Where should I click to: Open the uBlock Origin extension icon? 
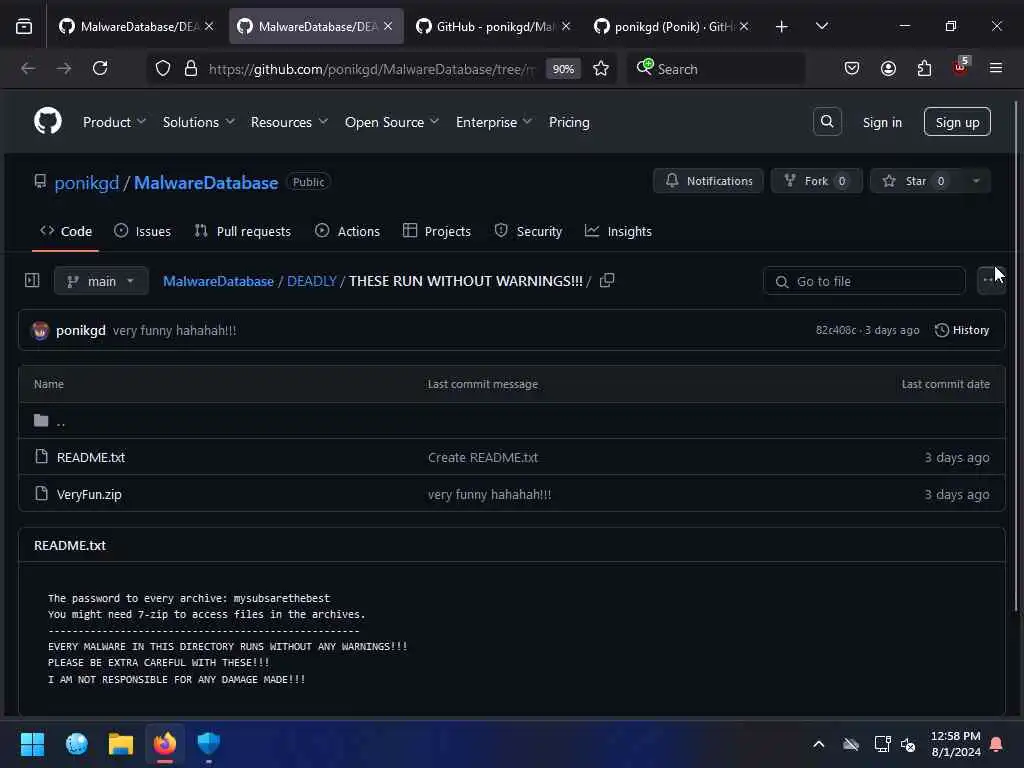(961, 67)
